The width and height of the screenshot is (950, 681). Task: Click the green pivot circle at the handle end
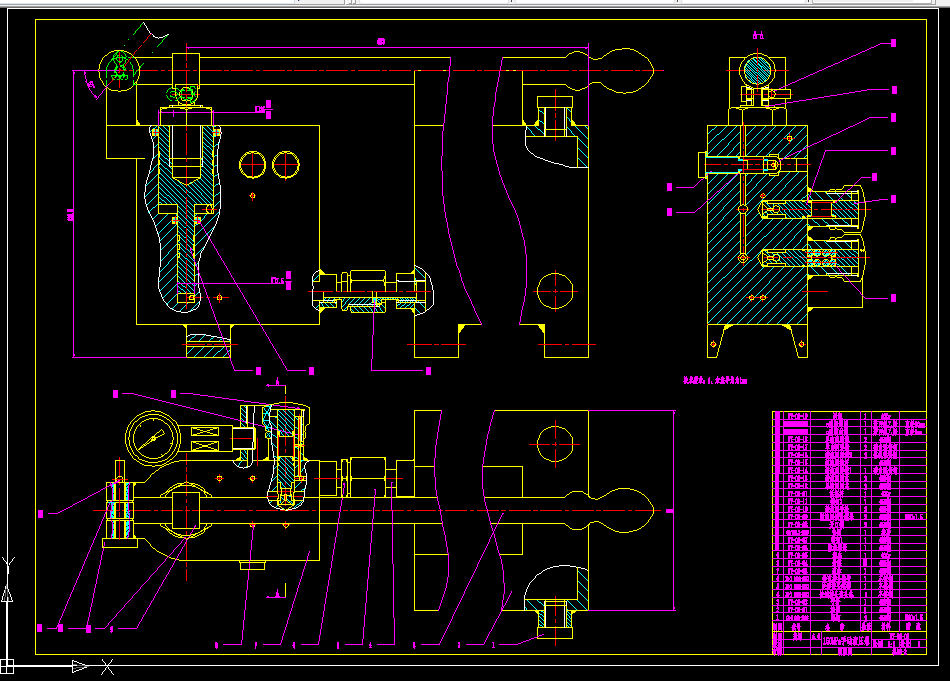point(119,71)
